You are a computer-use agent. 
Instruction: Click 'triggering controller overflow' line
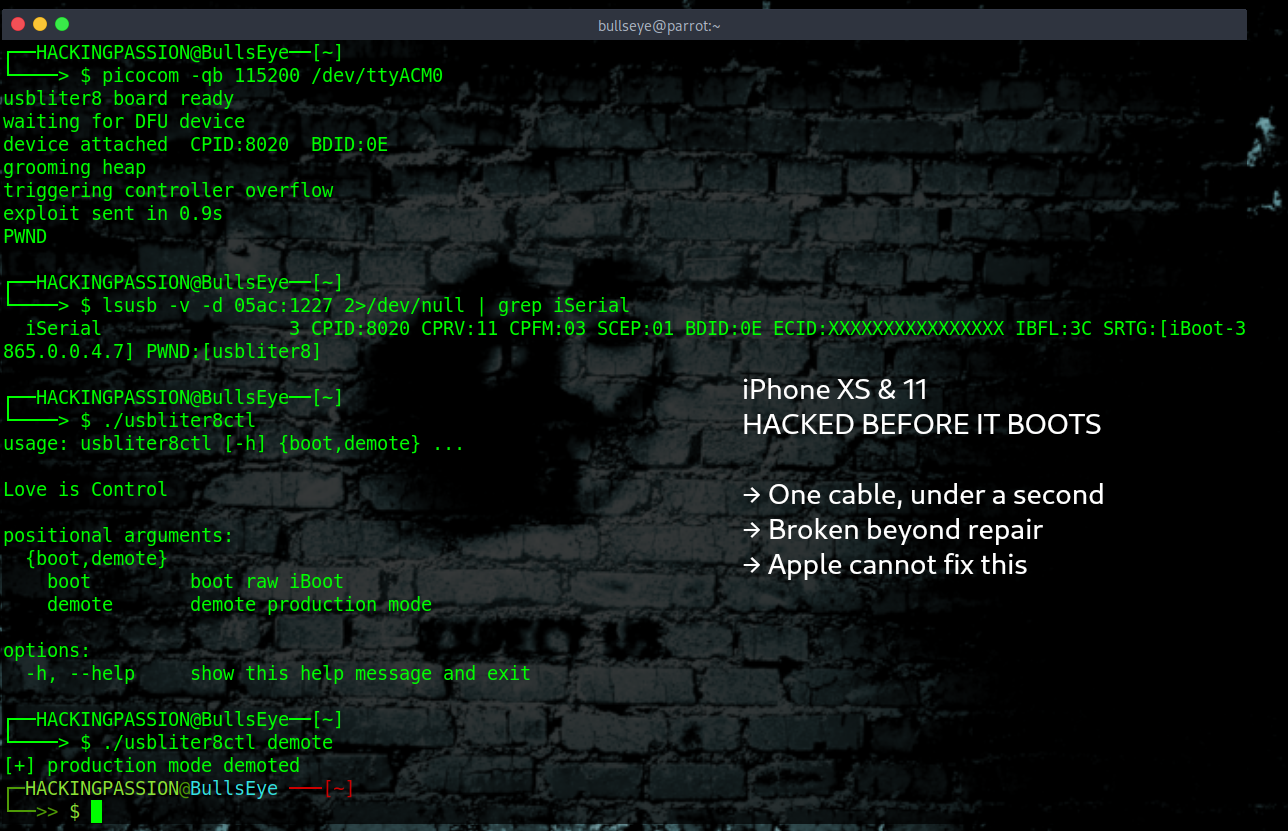(168, 191)
